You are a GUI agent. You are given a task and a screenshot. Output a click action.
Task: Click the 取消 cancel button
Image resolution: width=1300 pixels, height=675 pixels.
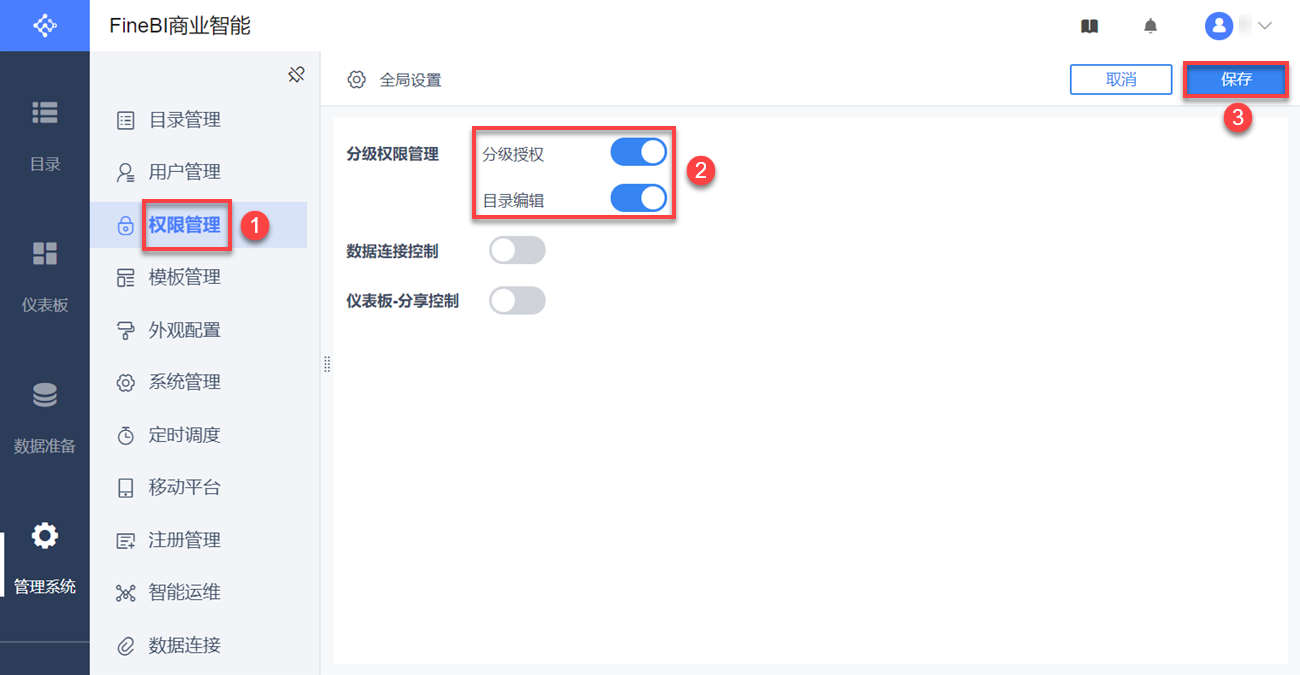pyautogui.click(x=1120, y=80)
